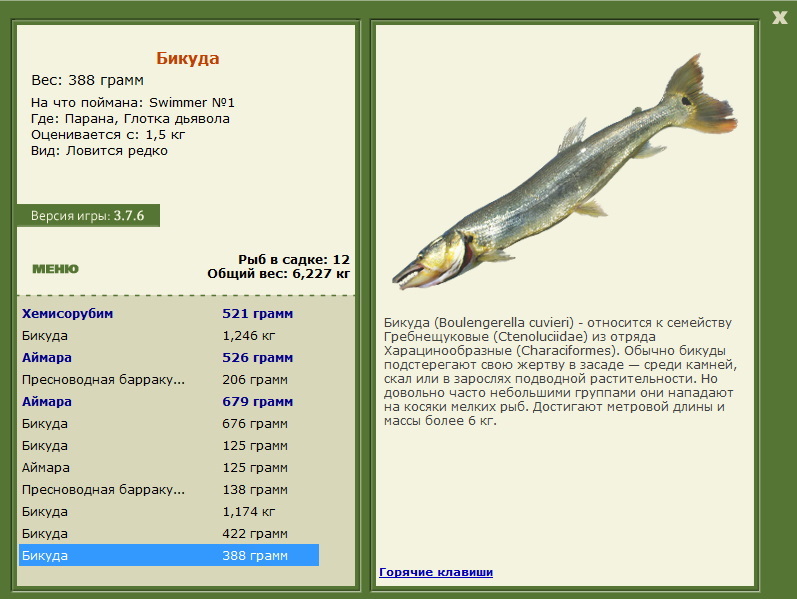Open the Горячие клавиши link

(436, 572)
